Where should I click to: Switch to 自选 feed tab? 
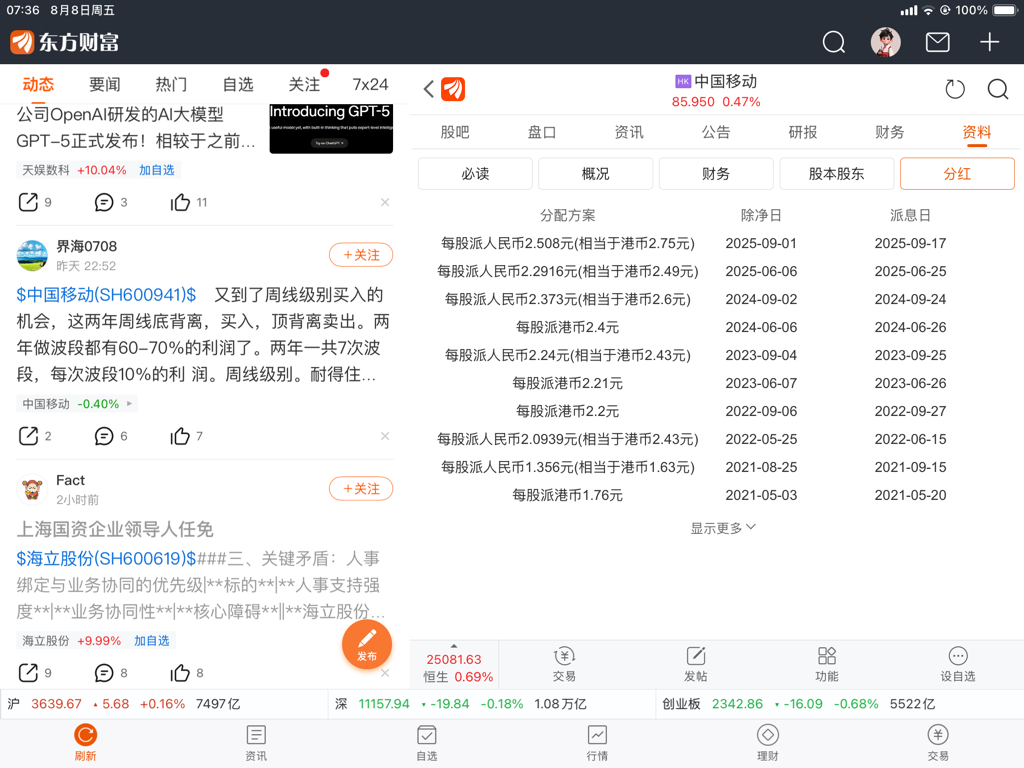[x=238, y=84]
